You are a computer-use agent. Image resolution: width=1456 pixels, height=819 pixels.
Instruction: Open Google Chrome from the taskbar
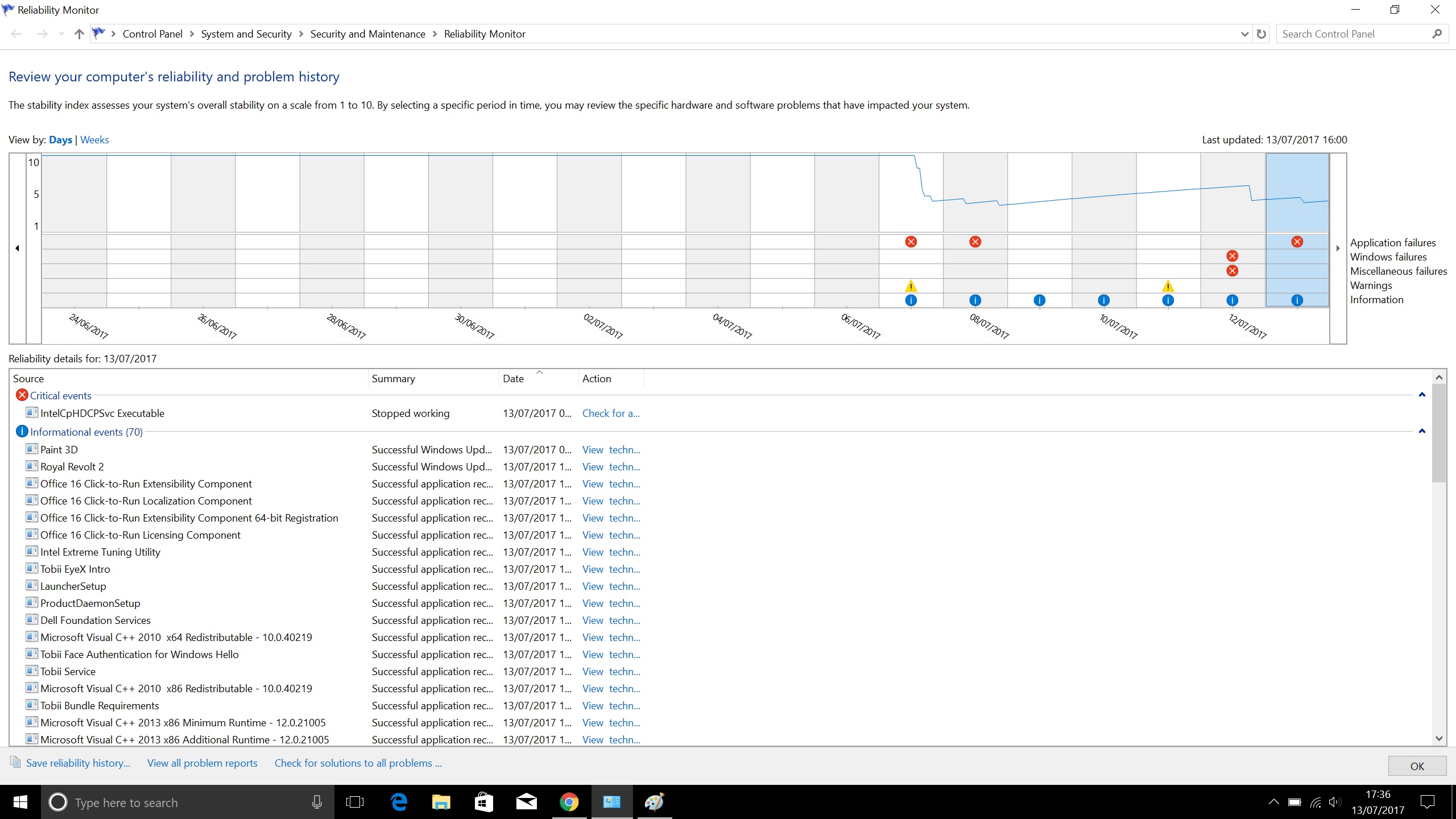pos(569,802)
